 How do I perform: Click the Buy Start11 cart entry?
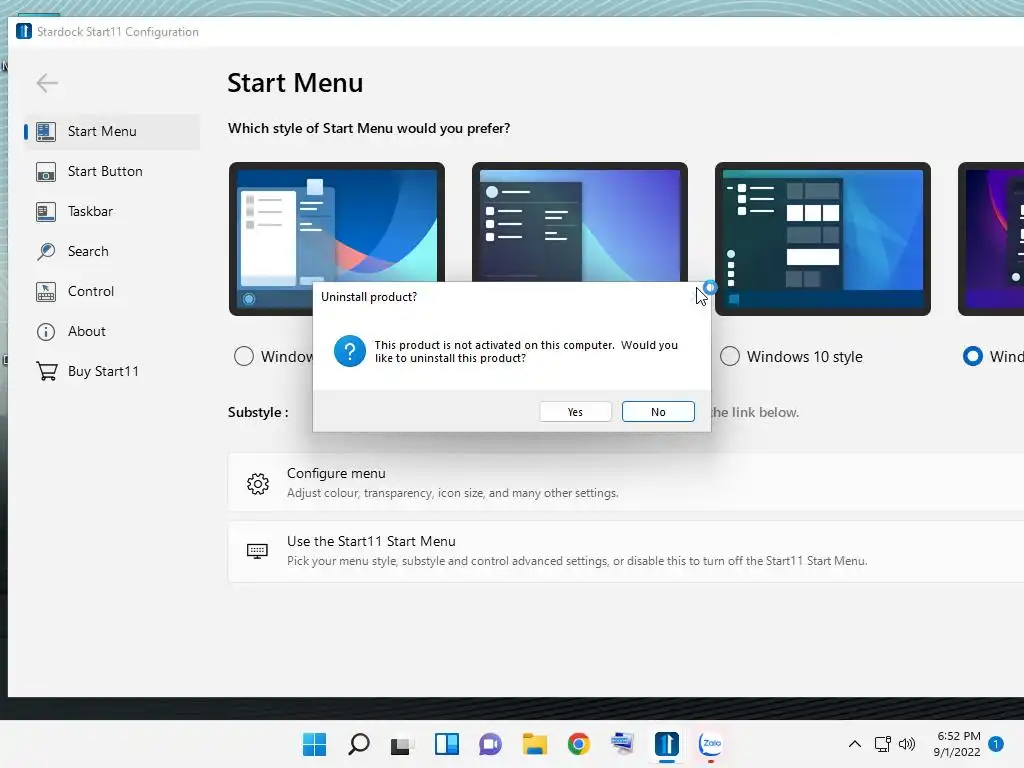tap(112, 371)
